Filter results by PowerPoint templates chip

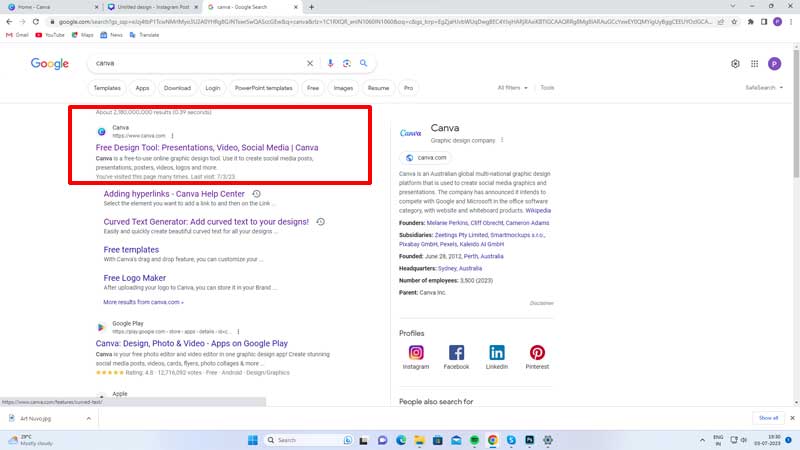point(264,88)
